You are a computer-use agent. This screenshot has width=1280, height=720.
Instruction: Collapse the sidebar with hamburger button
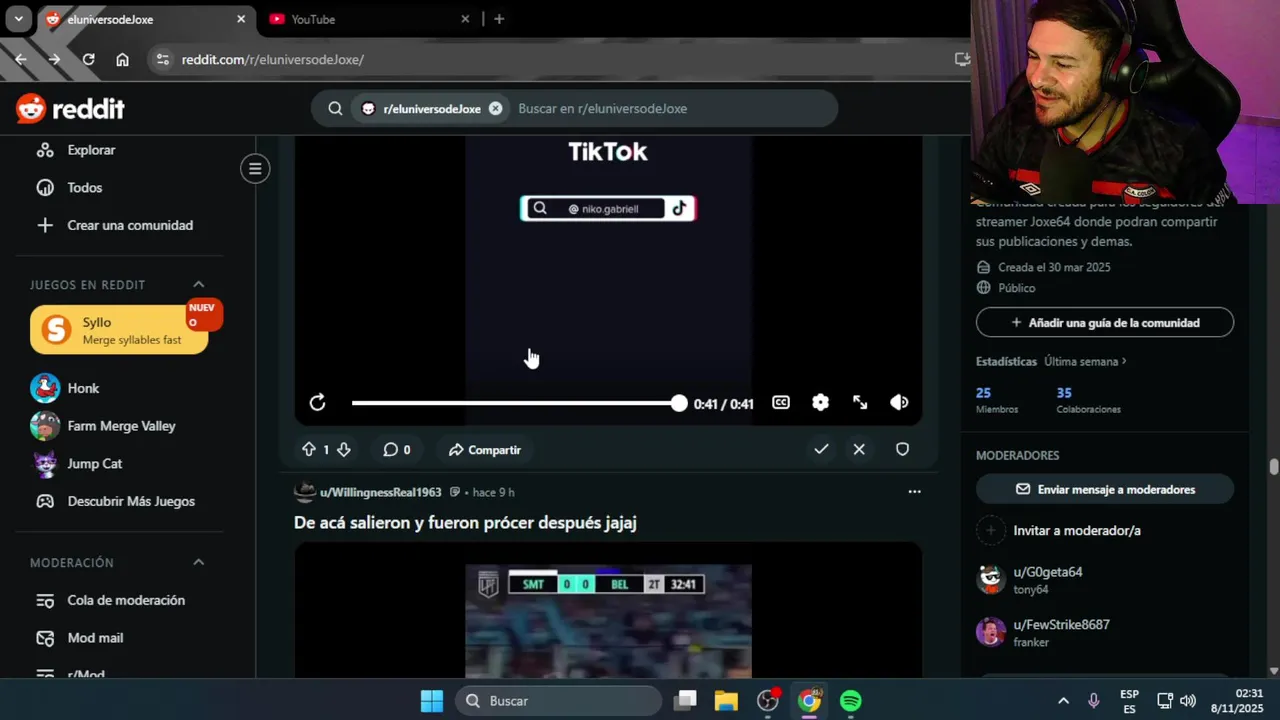coord(255,169)
